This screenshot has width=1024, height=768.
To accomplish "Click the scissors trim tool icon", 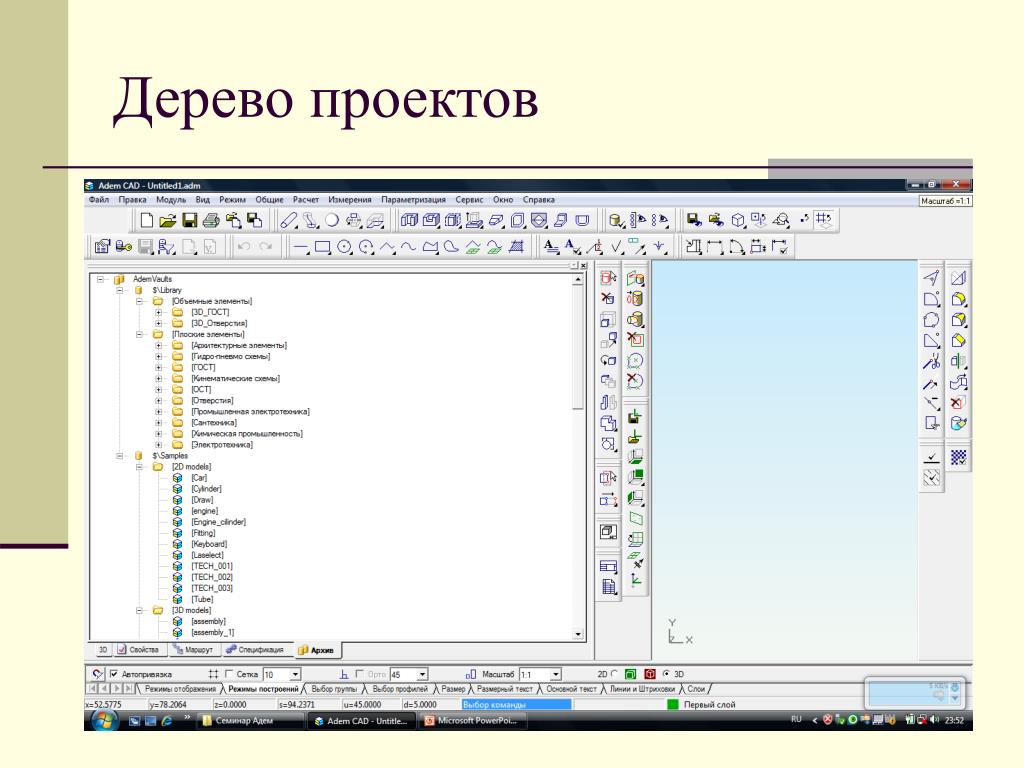I will (931, 361).
